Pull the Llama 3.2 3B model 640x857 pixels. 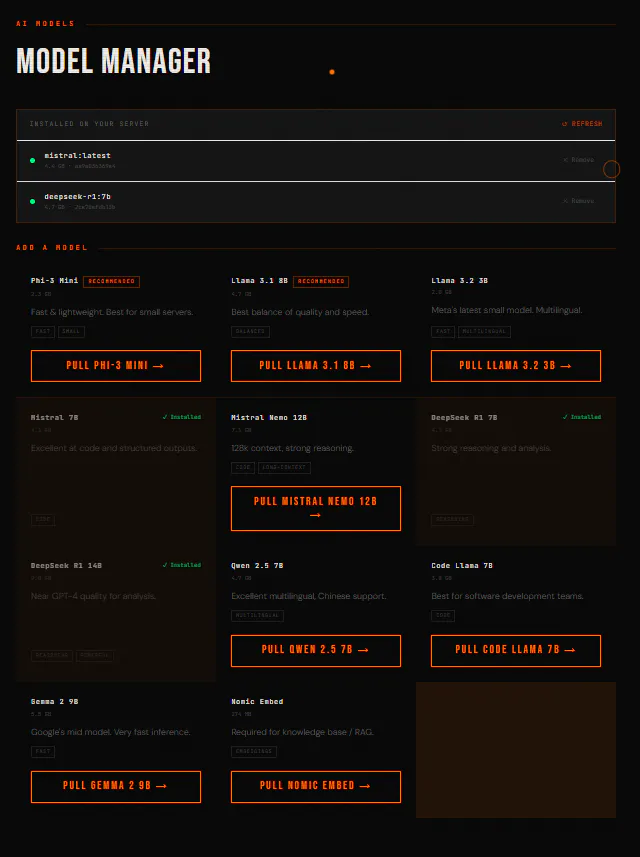[516, 366]
